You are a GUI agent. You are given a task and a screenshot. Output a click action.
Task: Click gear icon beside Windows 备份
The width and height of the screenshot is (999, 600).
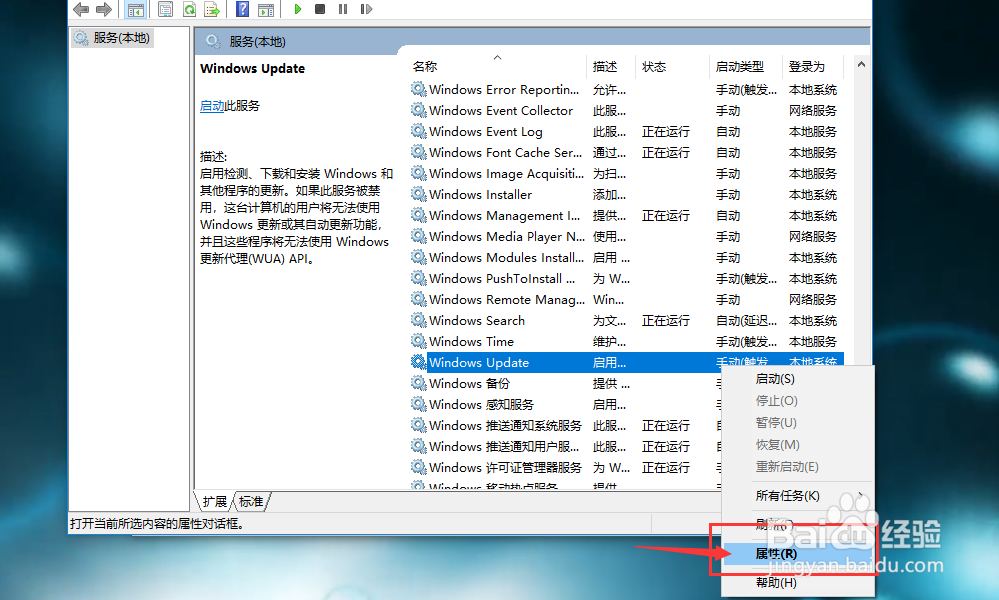pos(419,383)
